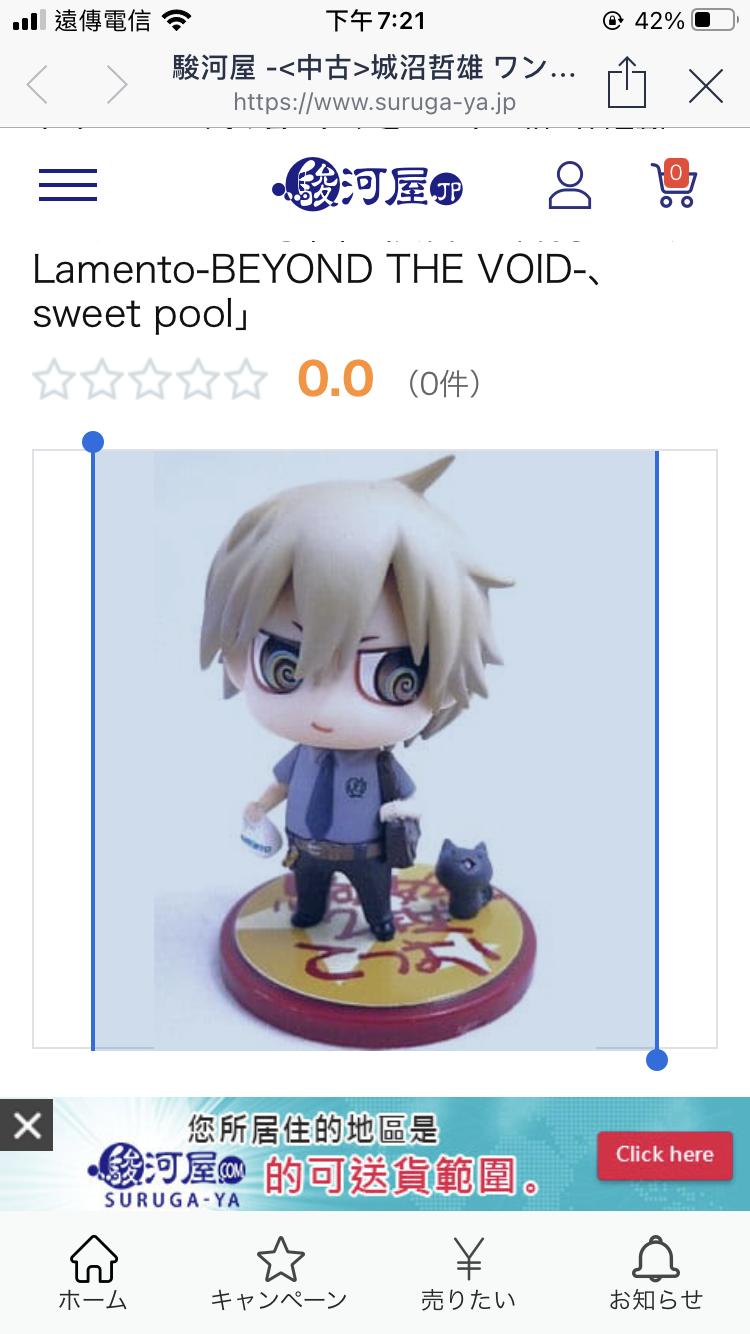Open the キャンペーン tab

point(279,1273)
